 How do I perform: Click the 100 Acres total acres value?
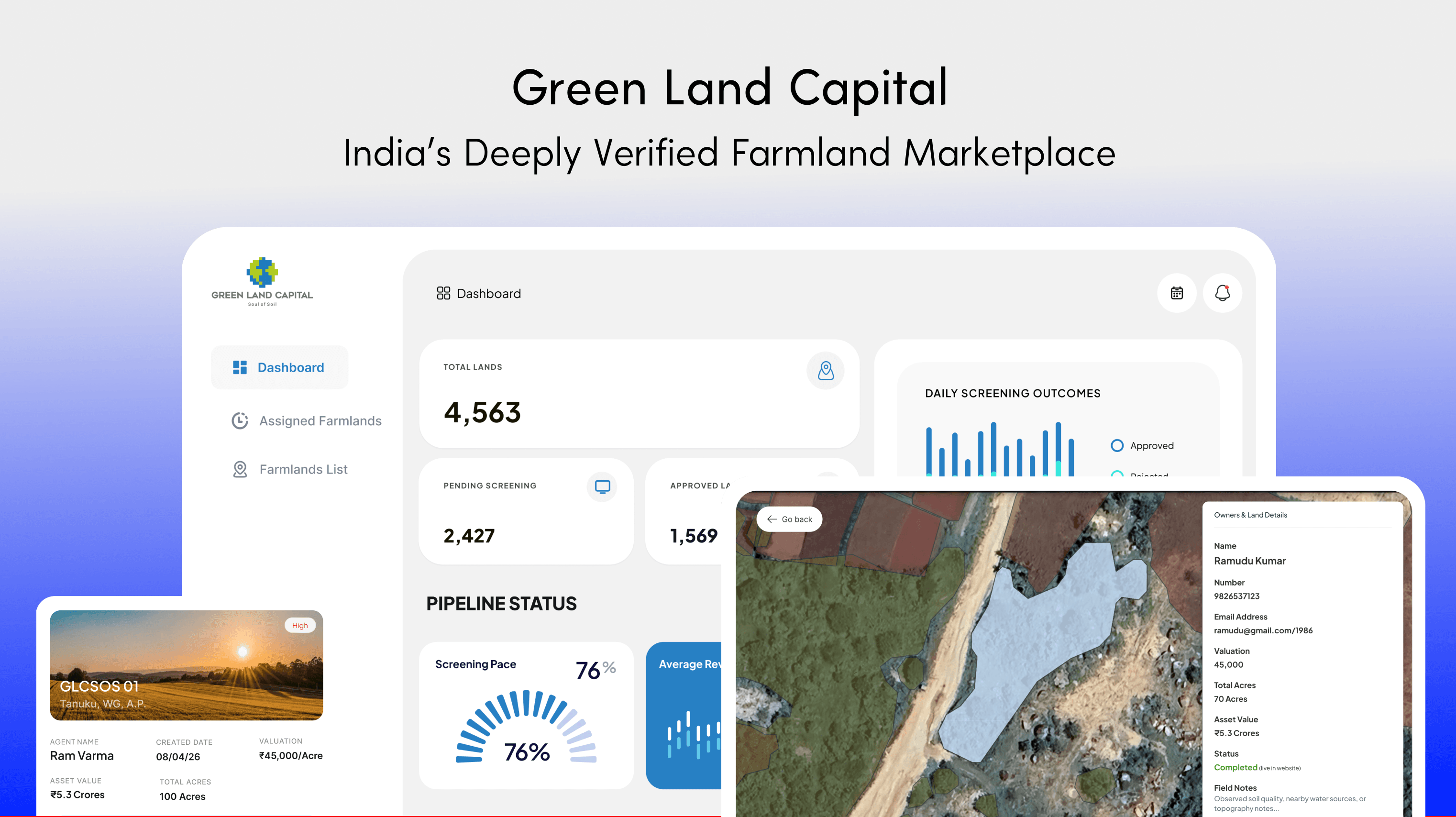pos(183,796)
